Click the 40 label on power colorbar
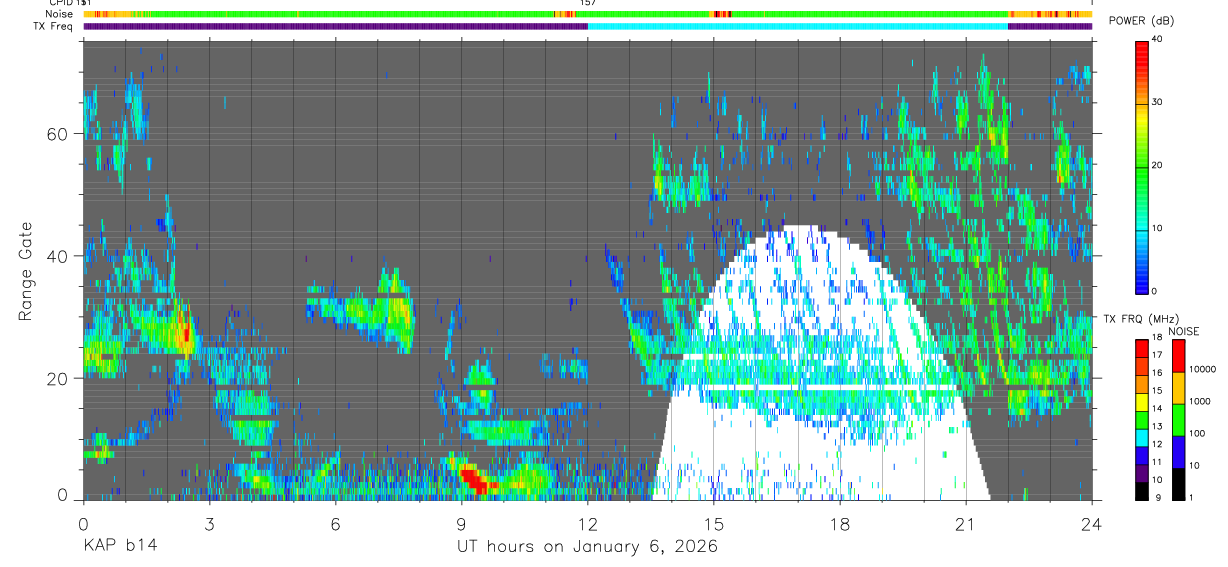1228x567 pixels. coord(1157,40)
